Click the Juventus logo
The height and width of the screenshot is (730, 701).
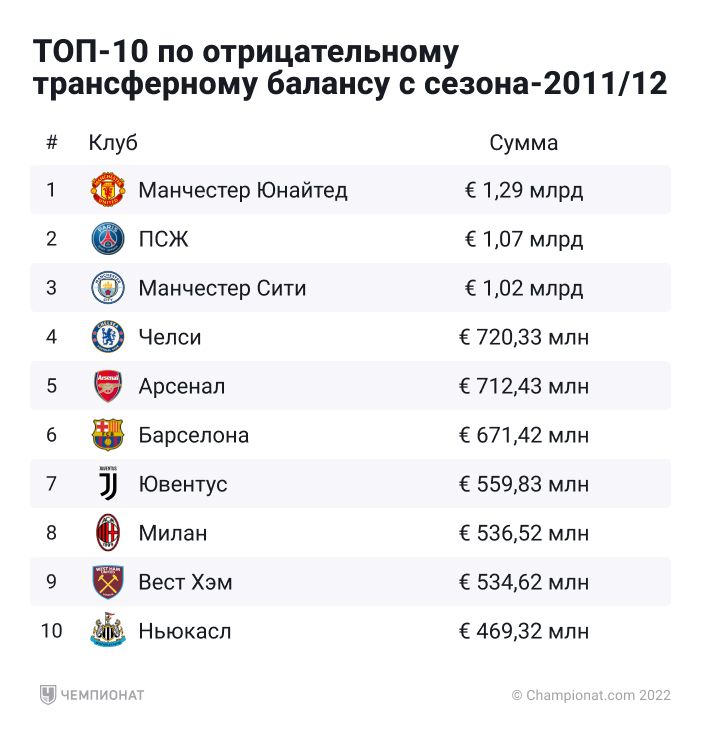[x=108, y=484]
